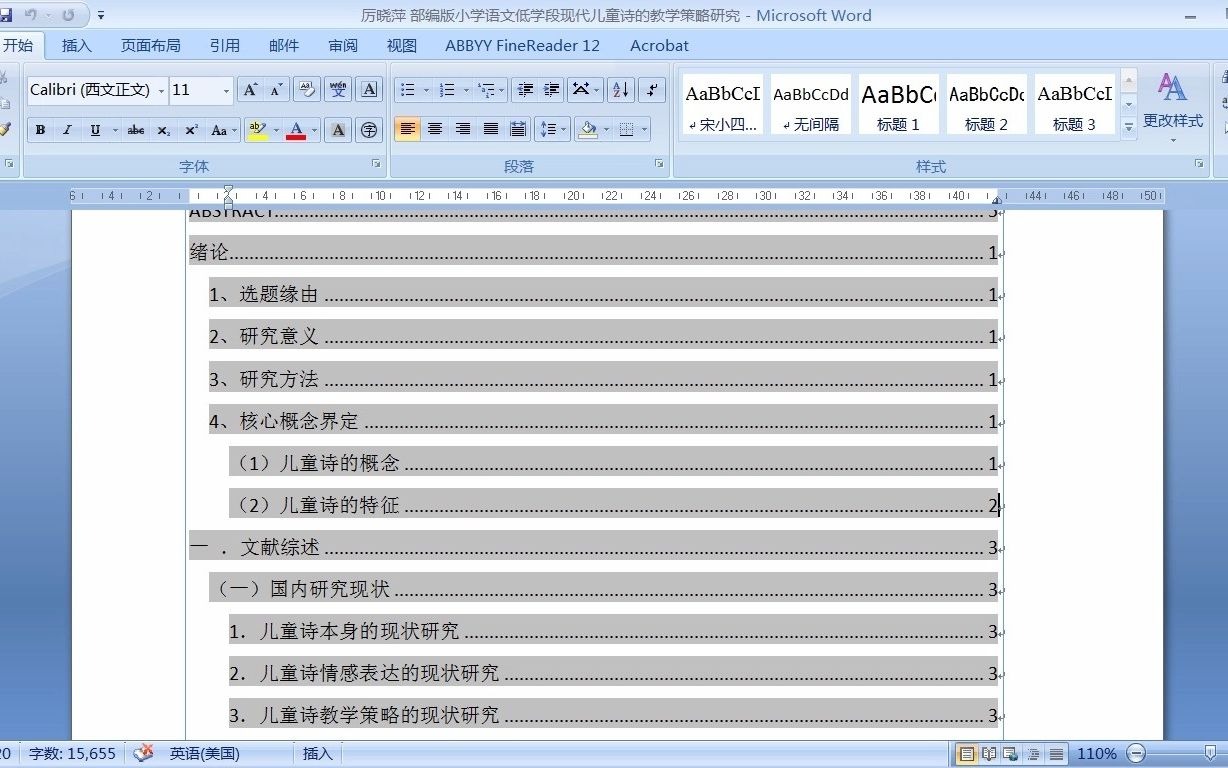Open the line spacing dropdown
This screenshot has width=1228, height=768.
click(552, 129)
